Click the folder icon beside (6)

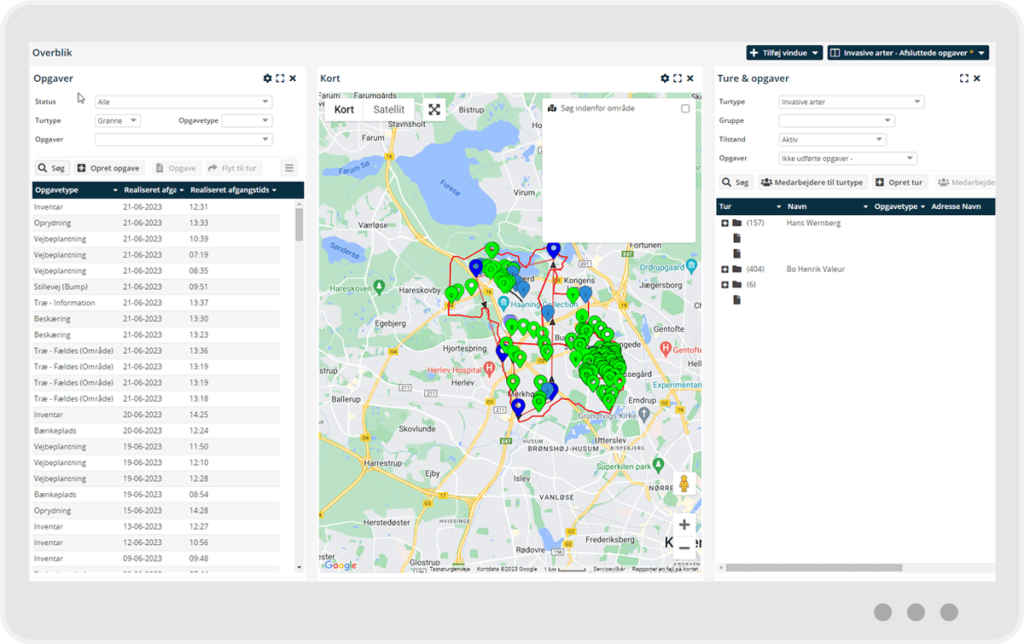pyautogui.click(x=737, y=285)
